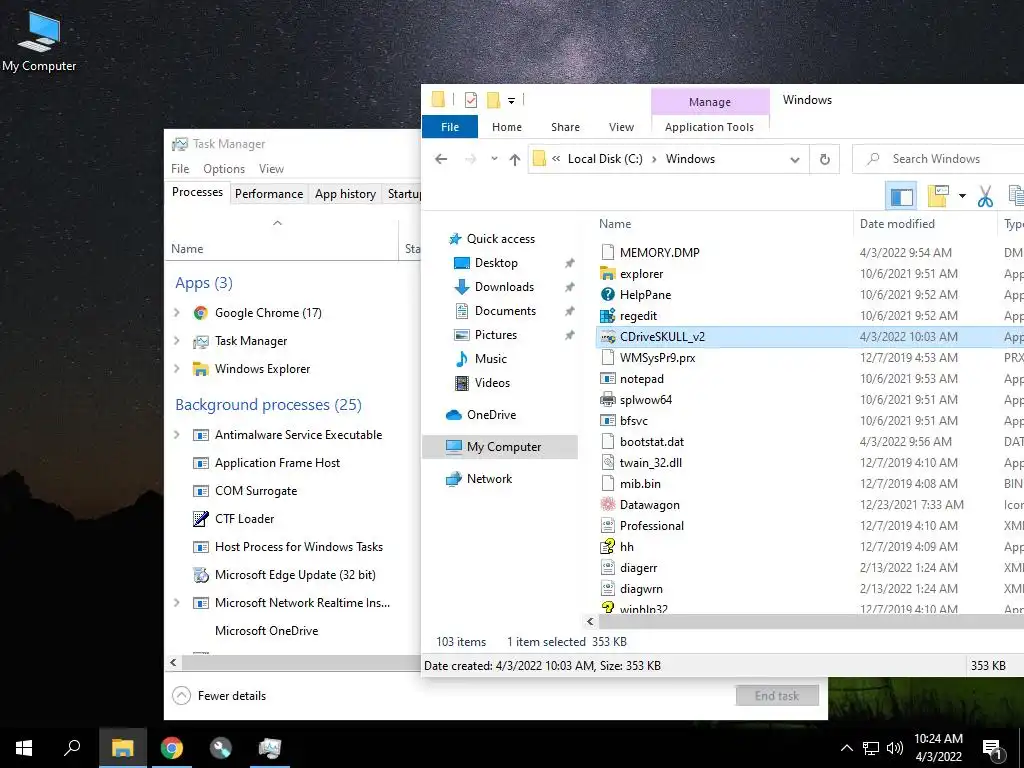
Task: Select the Windows Explorer process icon
Action: tap(200, 369)
